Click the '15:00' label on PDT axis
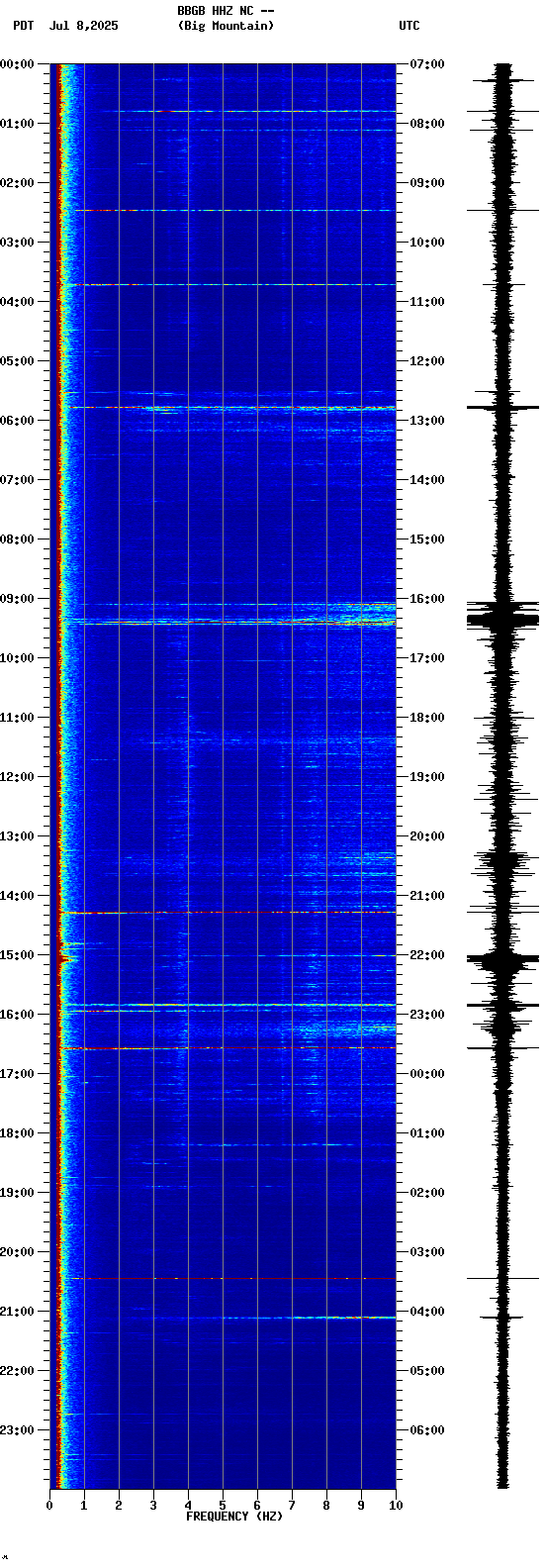The width and height of the screenshot is (546, 1568). point(17,955)
